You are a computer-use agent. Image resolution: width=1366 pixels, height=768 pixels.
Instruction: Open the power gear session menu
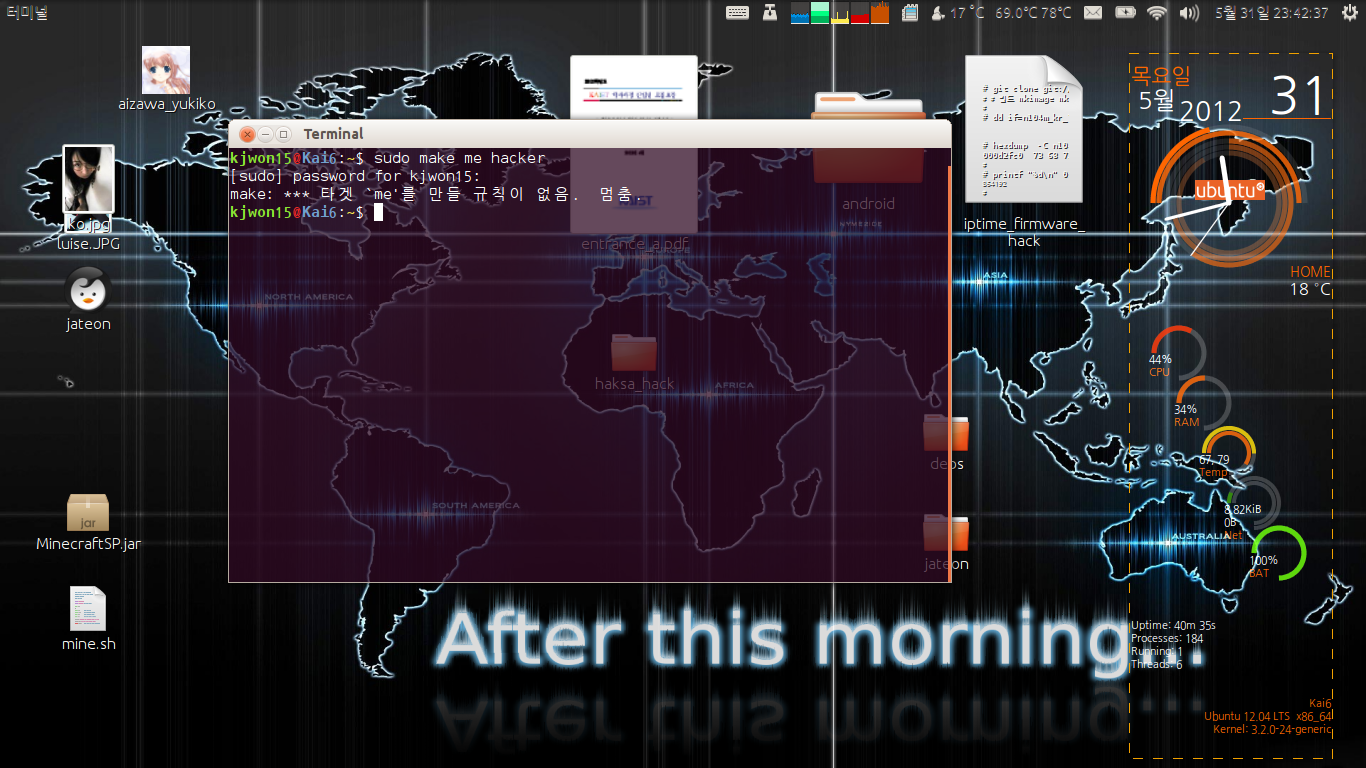click(x=1349, y=13)
